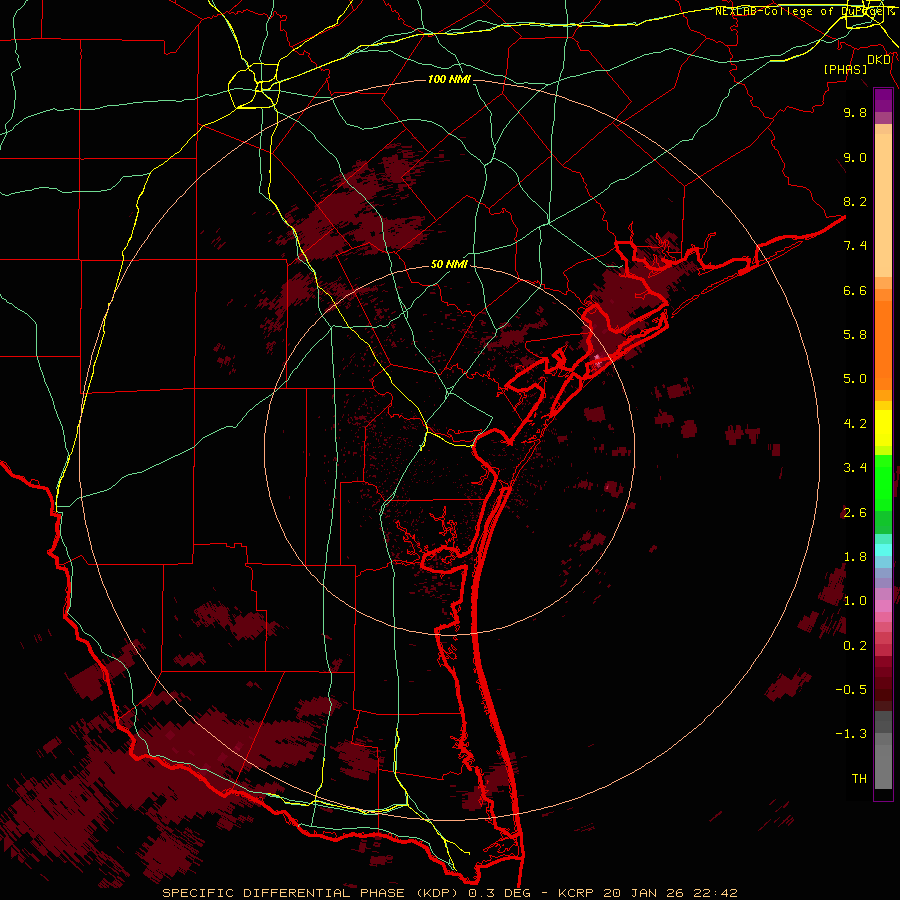Select the cyan segment of the color bar
The width and height of the screenshot is (900, 900).
[883, 550]
